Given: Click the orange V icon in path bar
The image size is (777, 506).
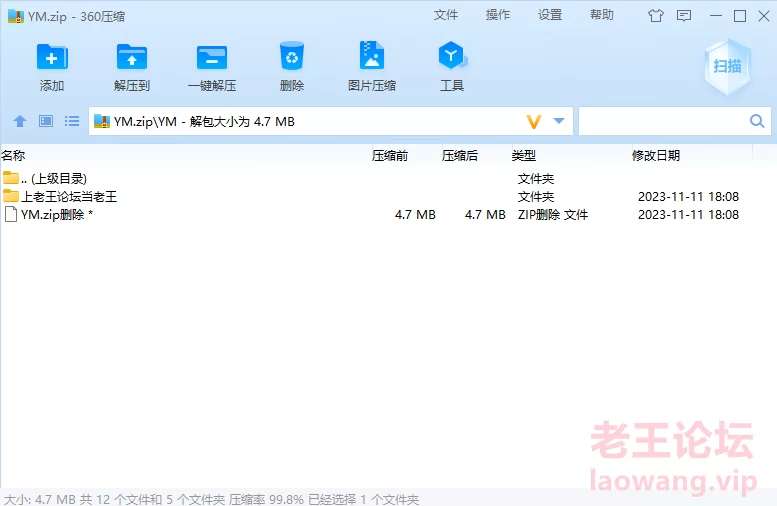Looking at the screenshot, I should [x=534, y=121].
